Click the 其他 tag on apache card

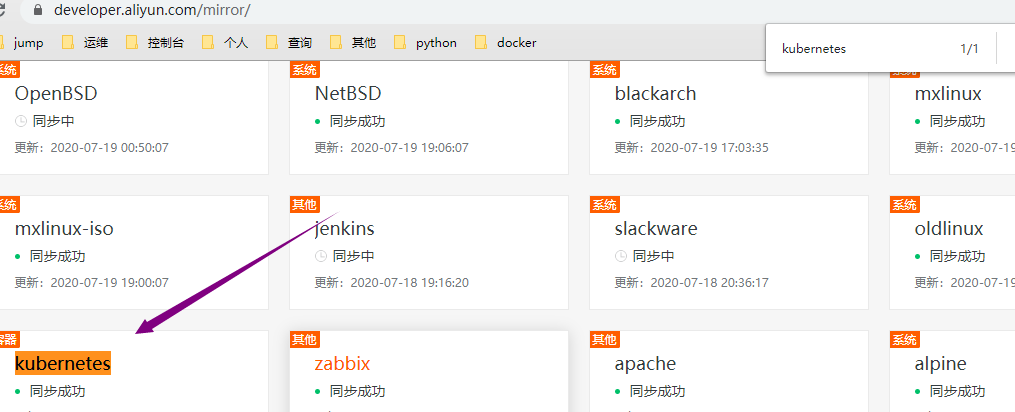(605, 339)
